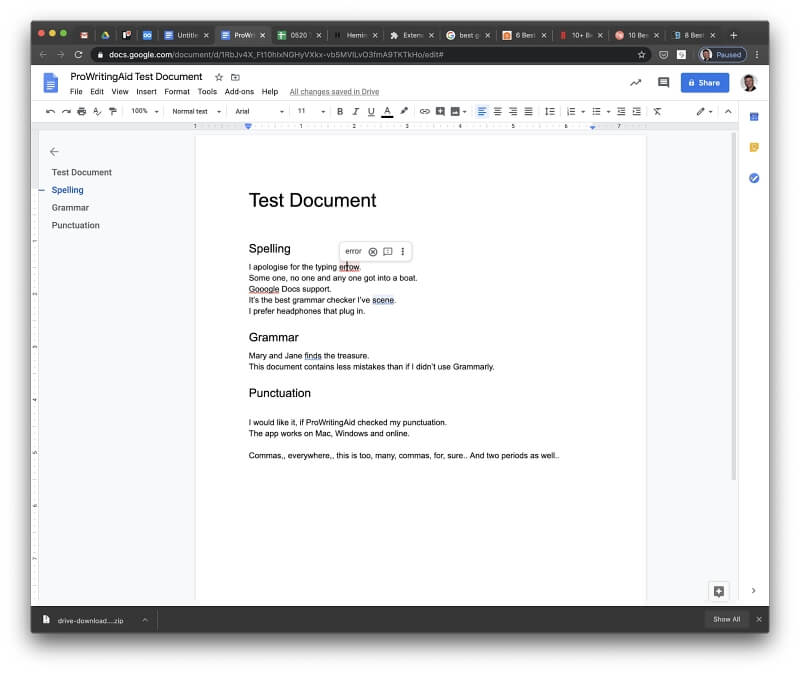
Task: Jump to Test Document outline heading
Action: tap(82, 172)
